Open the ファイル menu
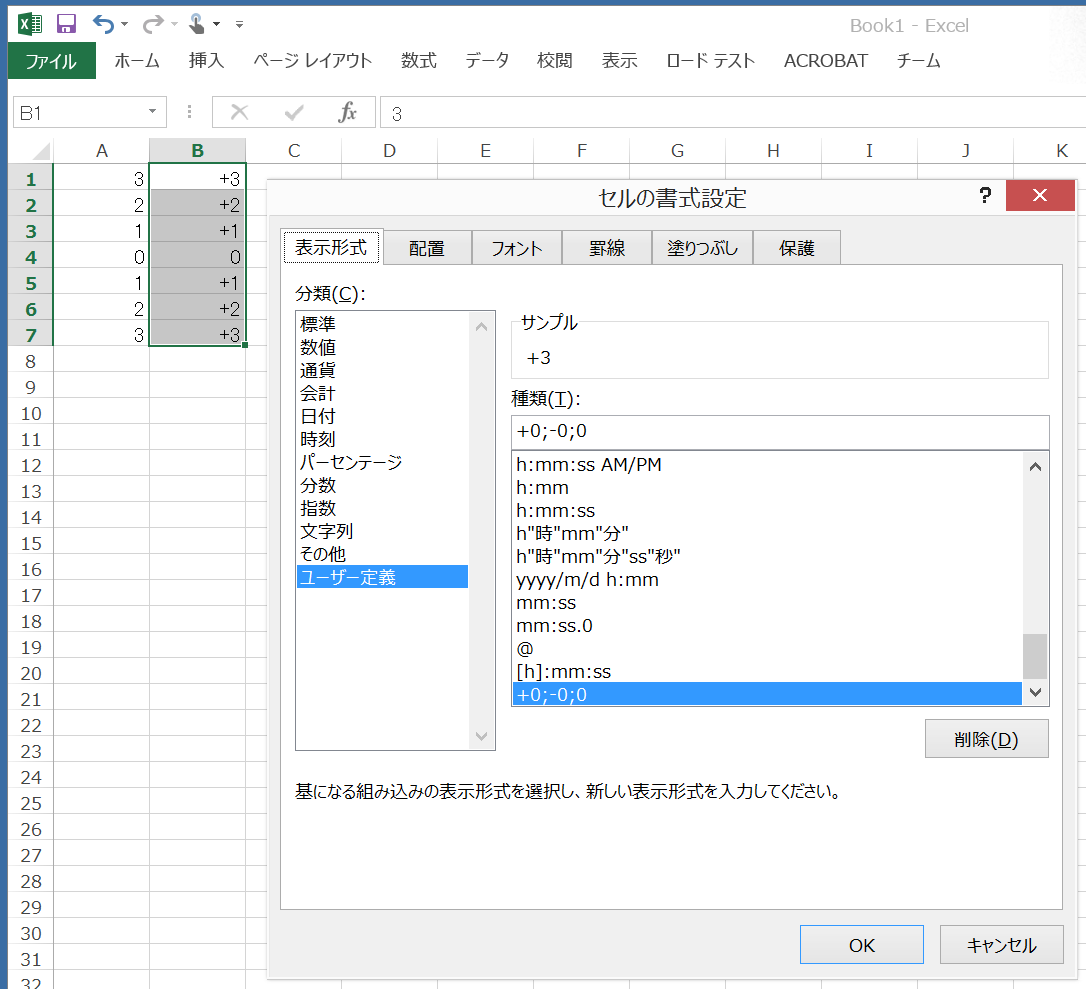Viewport: 1086px width, 989px height. coord(51,61)
